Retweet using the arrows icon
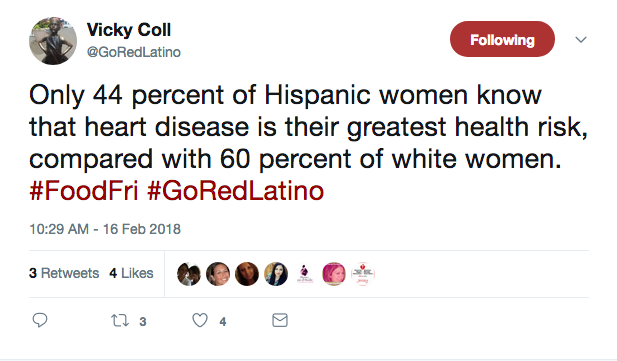617x361 pixels. pos(120,320)
